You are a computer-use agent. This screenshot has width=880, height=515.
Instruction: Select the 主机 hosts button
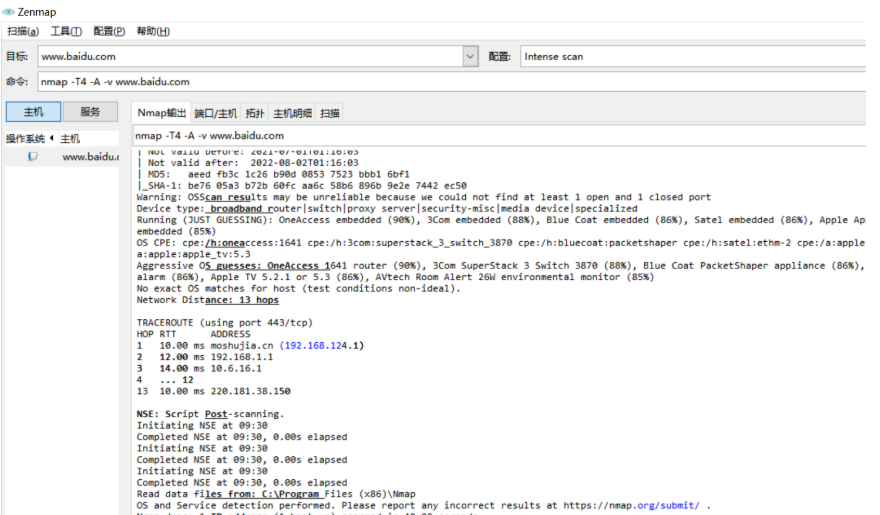tap(33, 112)
